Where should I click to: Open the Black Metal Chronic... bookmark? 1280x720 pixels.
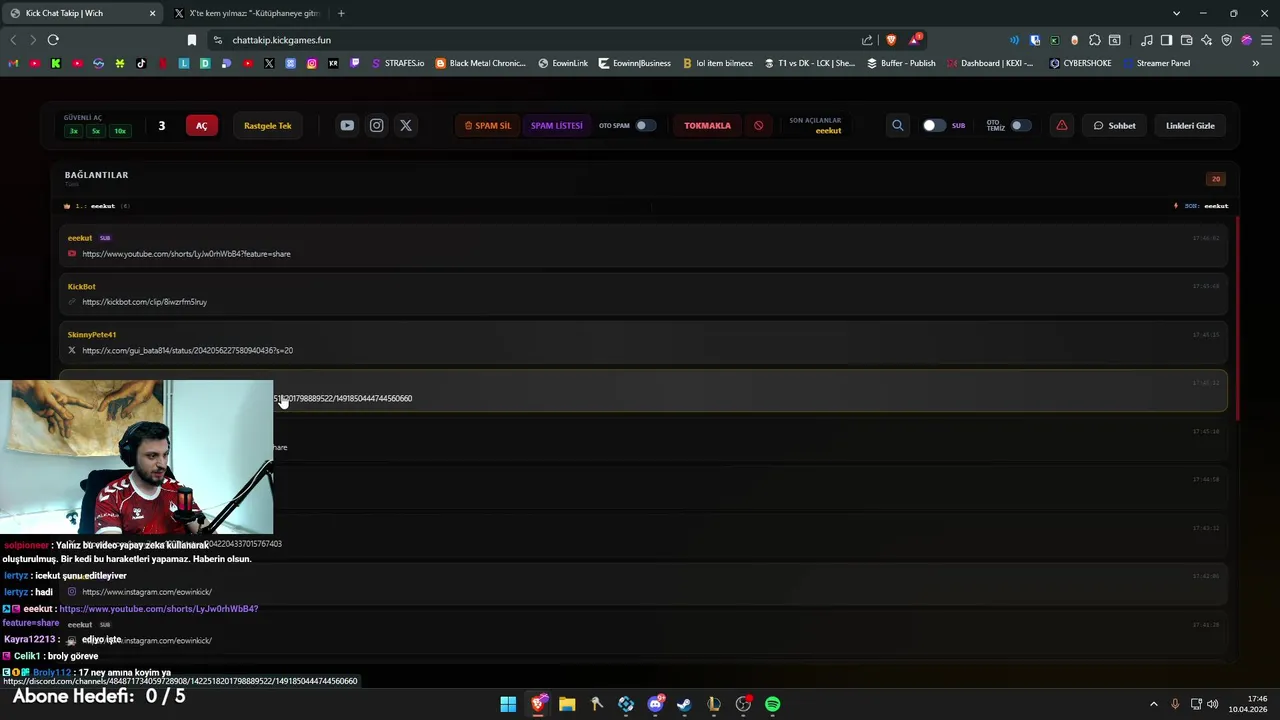[x=480, y=63]
